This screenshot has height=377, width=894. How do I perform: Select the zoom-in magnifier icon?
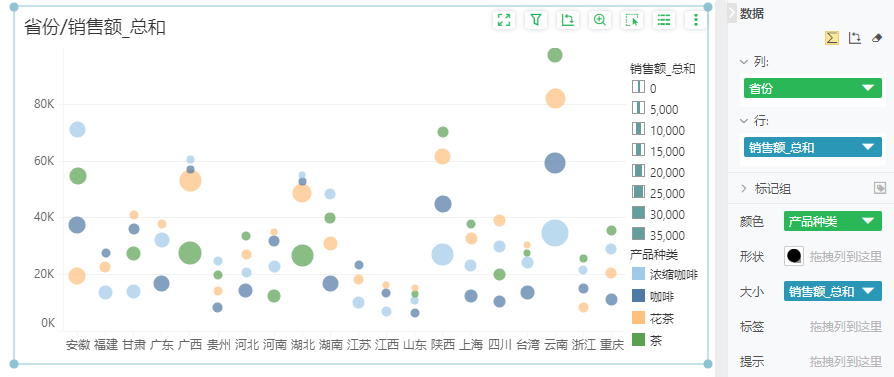tap(599, 20)
